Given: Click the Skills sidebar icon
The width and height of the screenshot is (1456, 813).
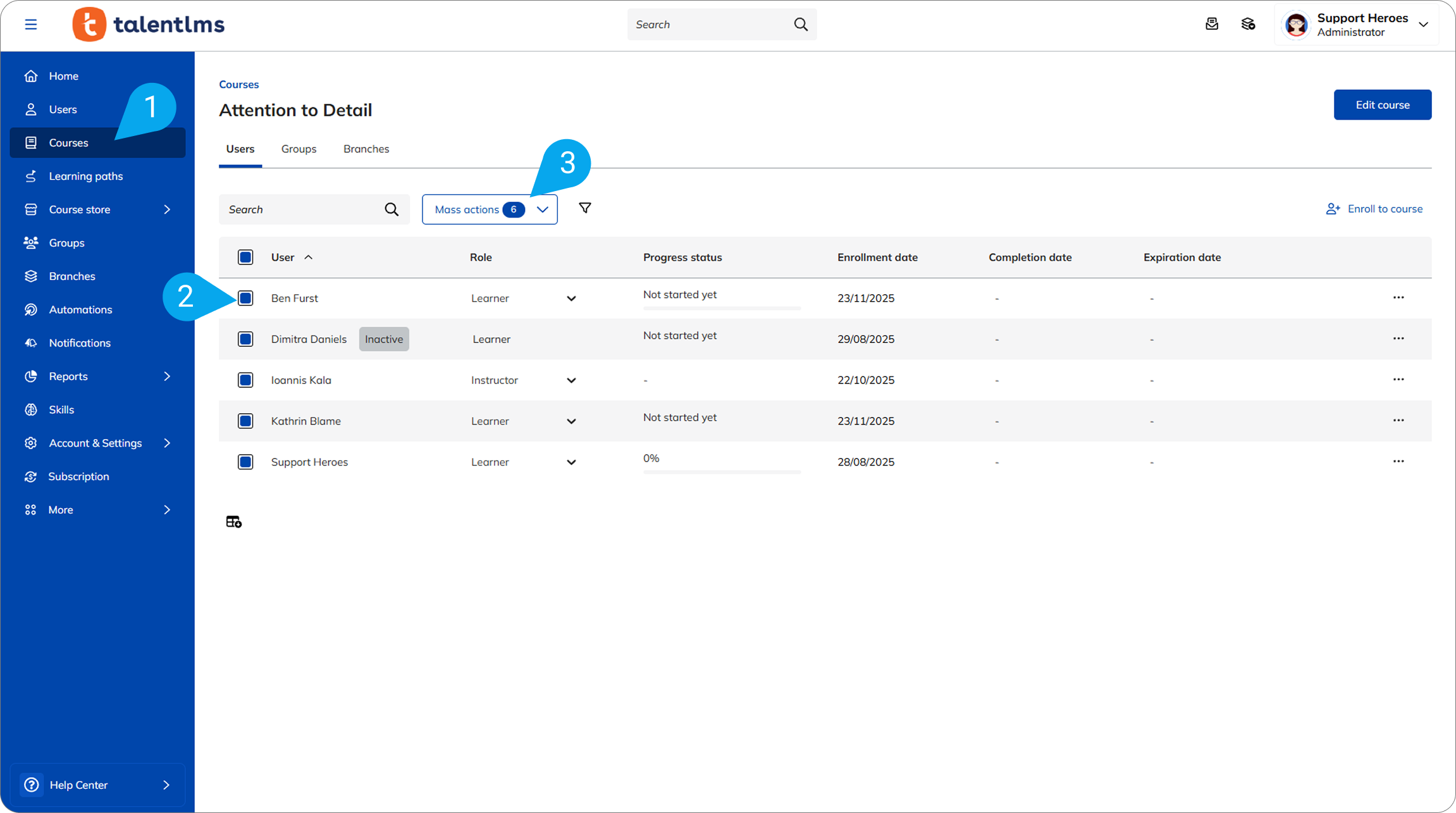Looking at the screenshot, I should coord(30,409).
